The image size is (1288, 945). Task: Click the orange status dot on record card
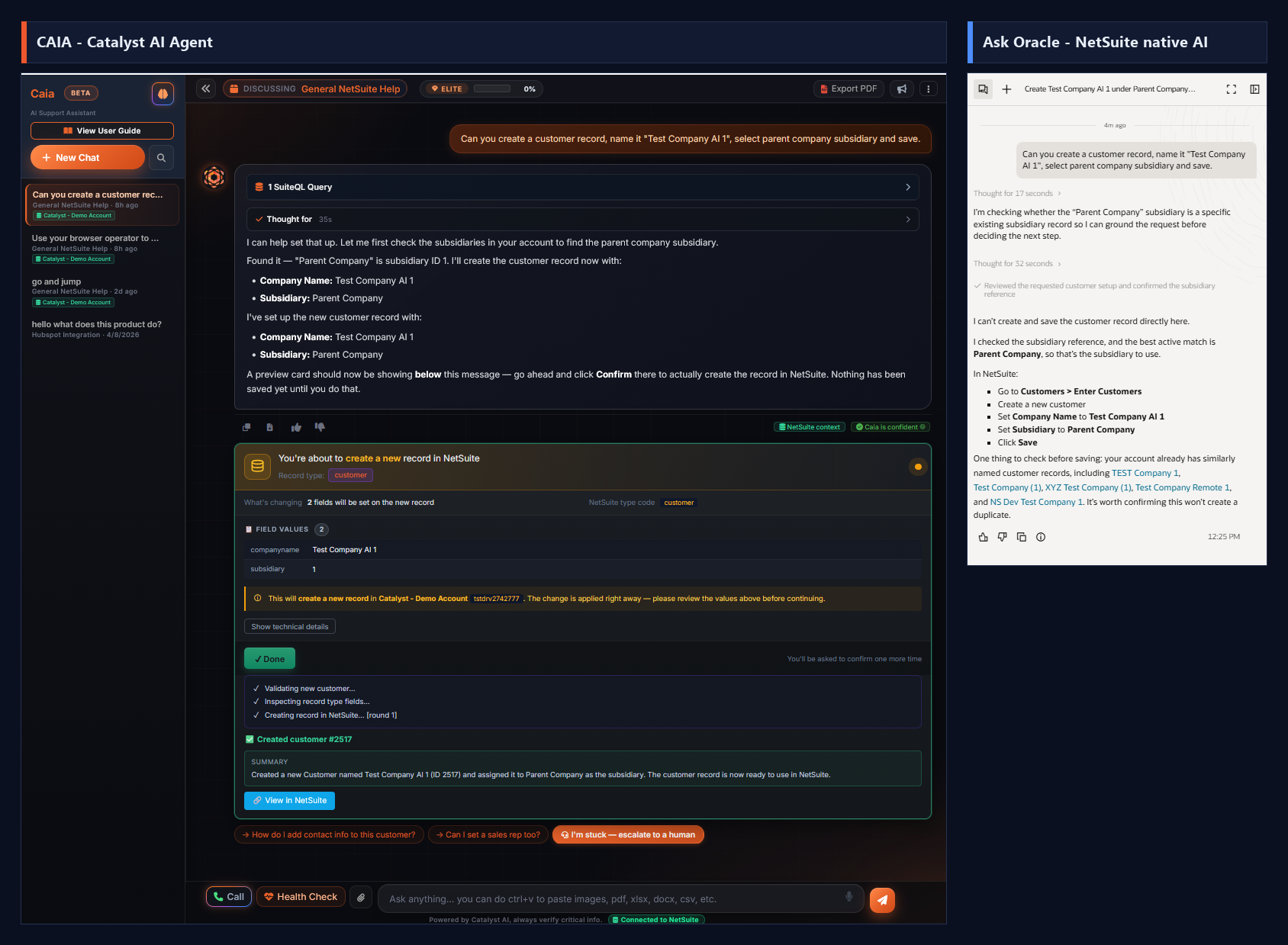pos(918,467)
